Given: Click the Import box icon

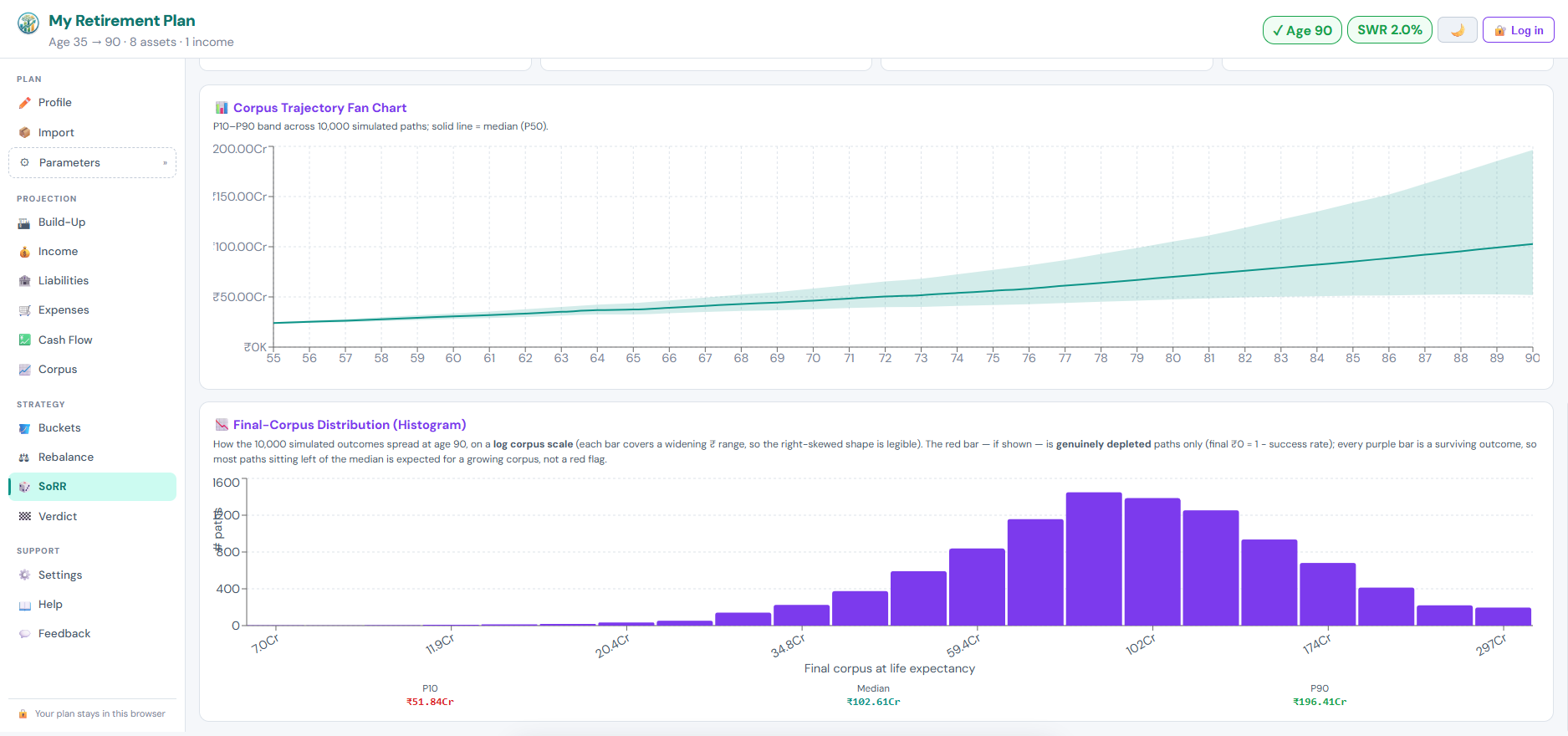Looking at the screenshot, I should point(25,132).
